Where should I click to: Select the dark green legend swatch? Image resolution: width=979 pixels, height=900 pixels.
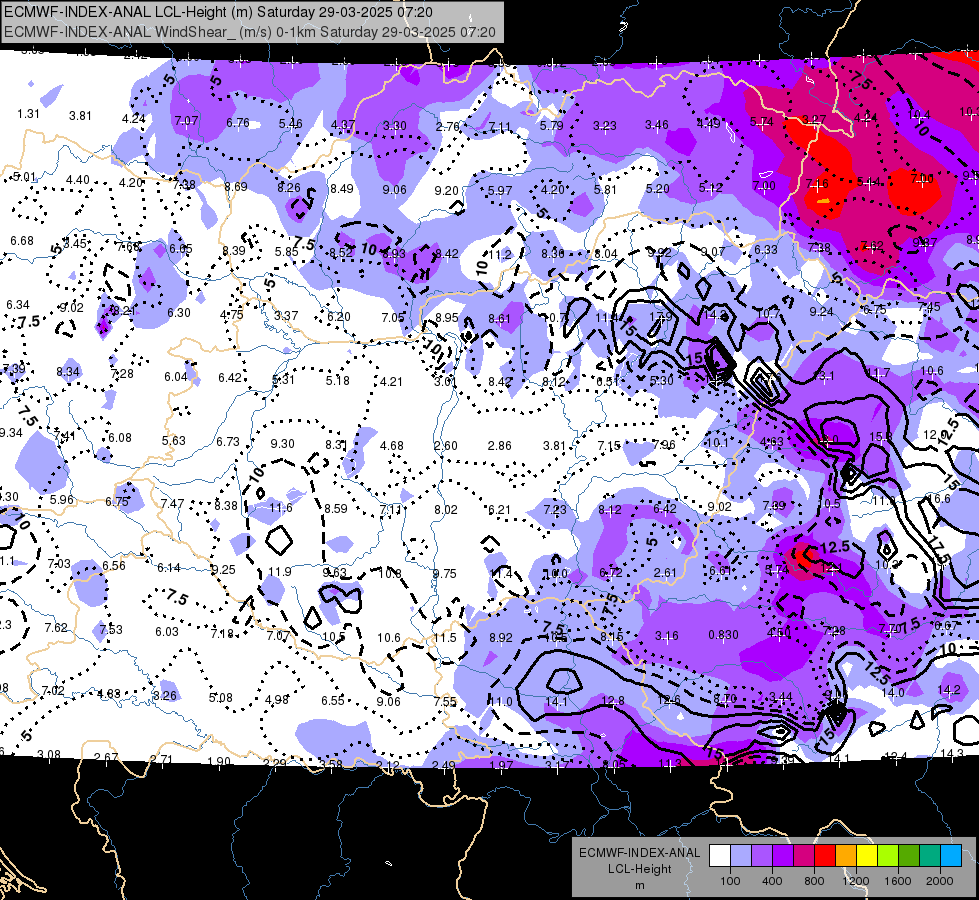click(909, 856)
